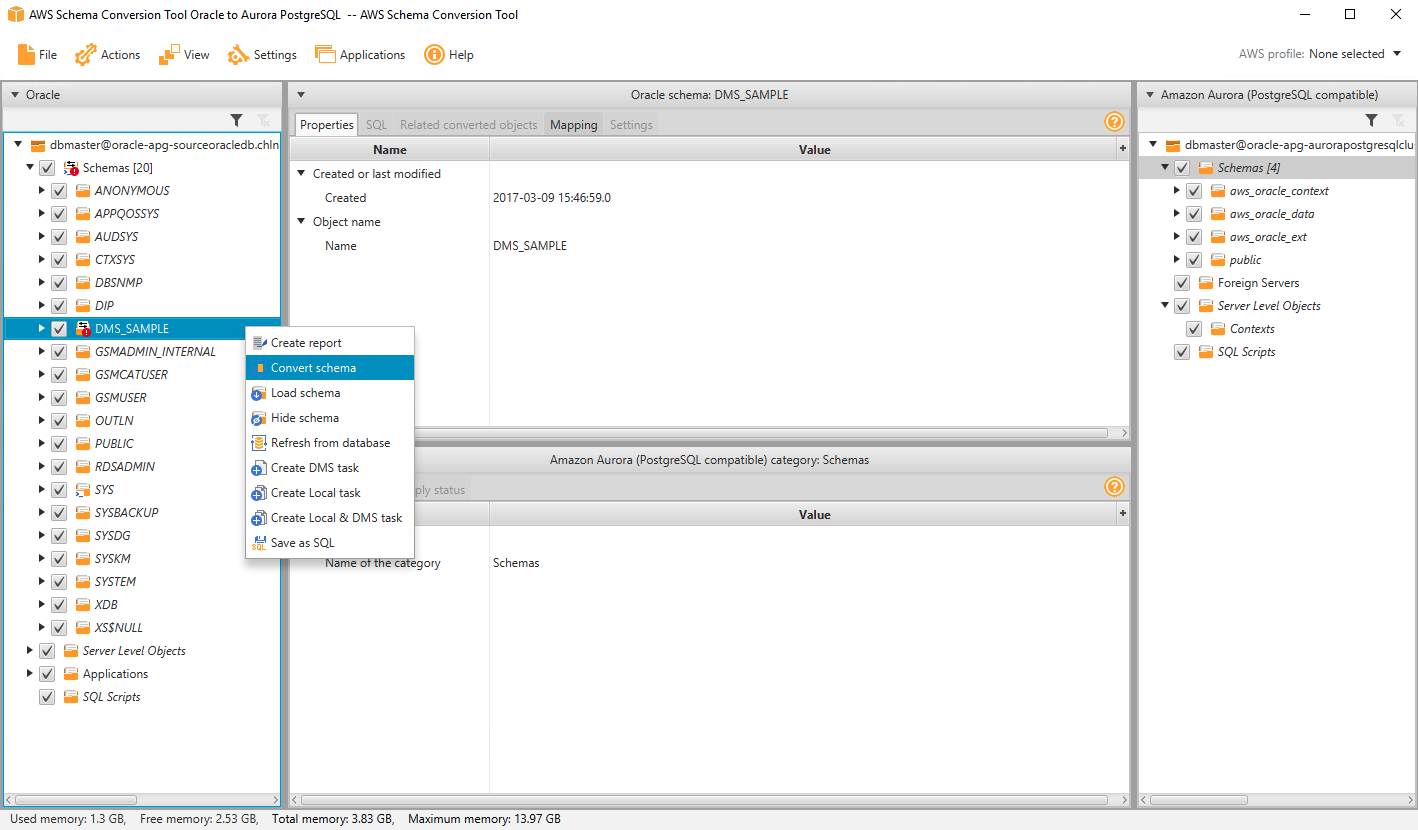The height and width of the screenshot is (830, 1418).
Task: Open the Related converted objects tab
Action: (469, 125)
